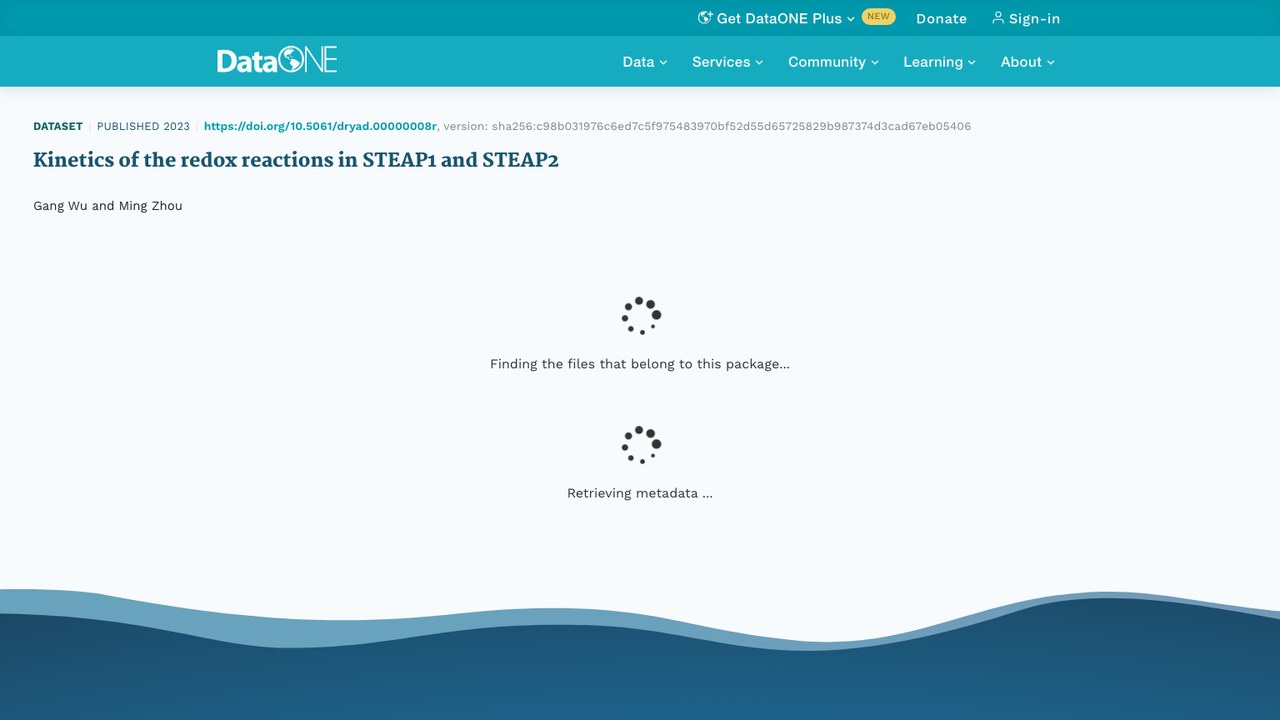Click 'Finding the files that belong to this package...' text
The width and height of the screenshot is (1280, 720).
(640, 364)
